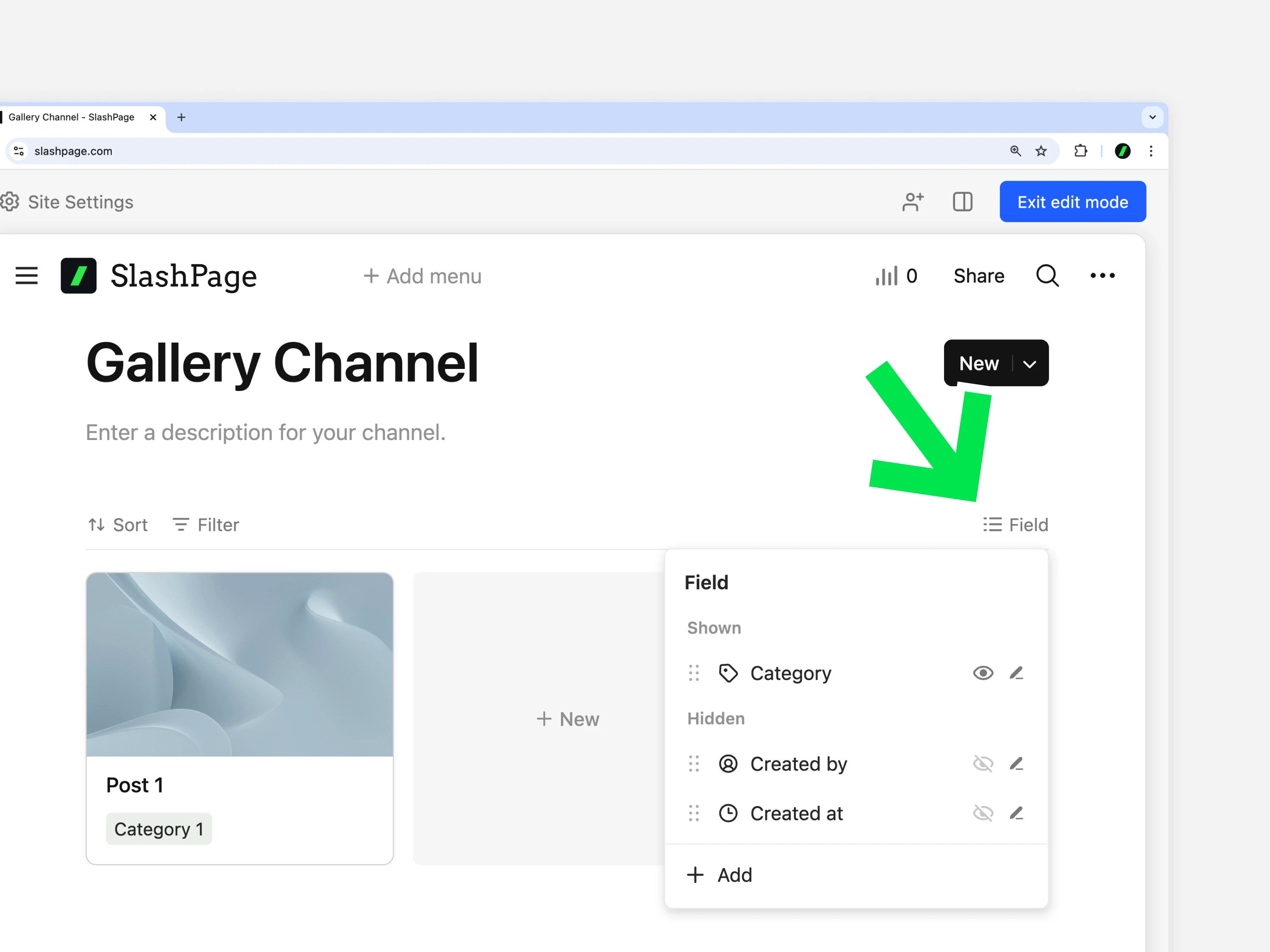The image size is (1270, 952).
Task: Click Add menu in the header
Action: click(422, 276)
